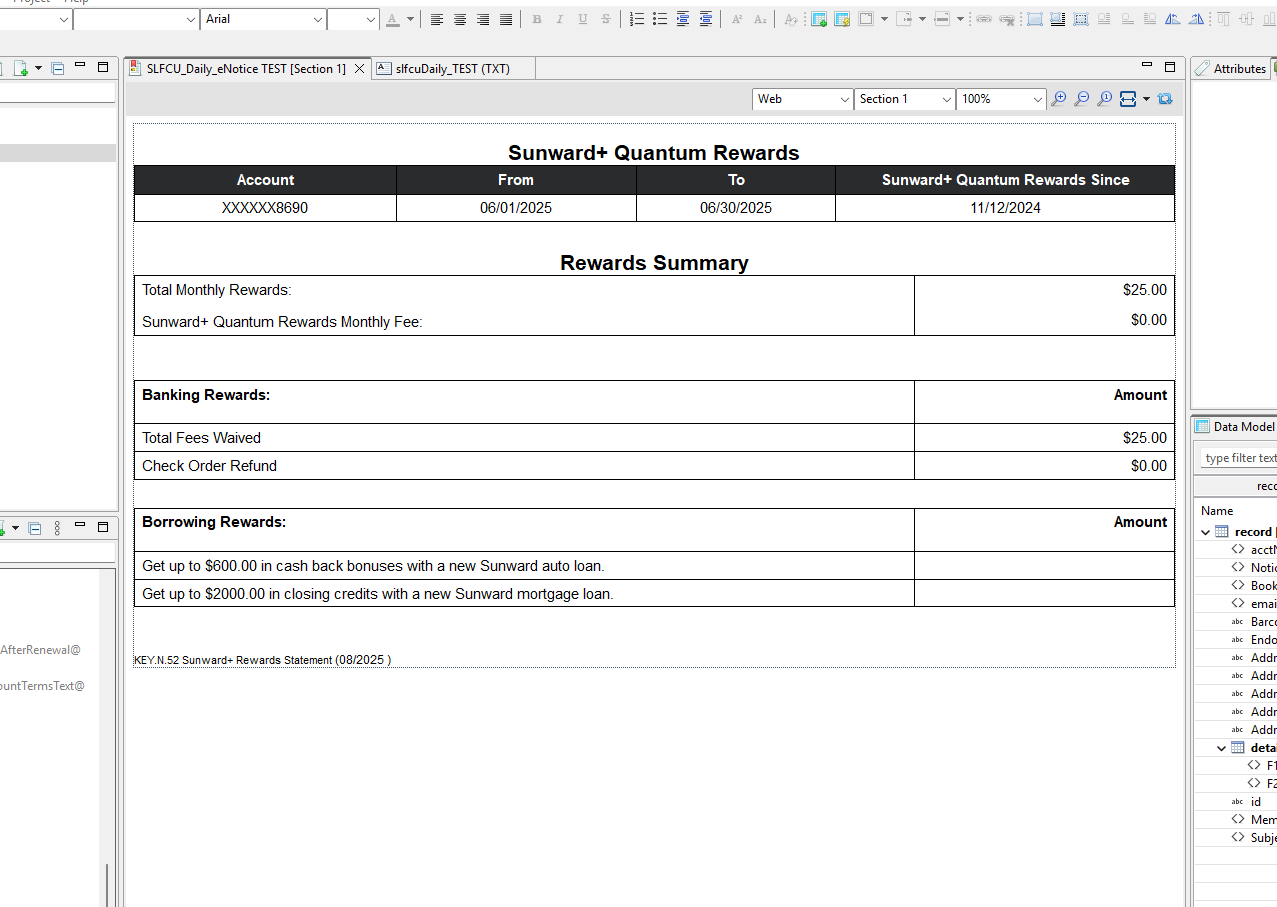Viewport: 1277px width, 907px height.
Task: Open the Attributes panel tab
Action: [1230, 69]
